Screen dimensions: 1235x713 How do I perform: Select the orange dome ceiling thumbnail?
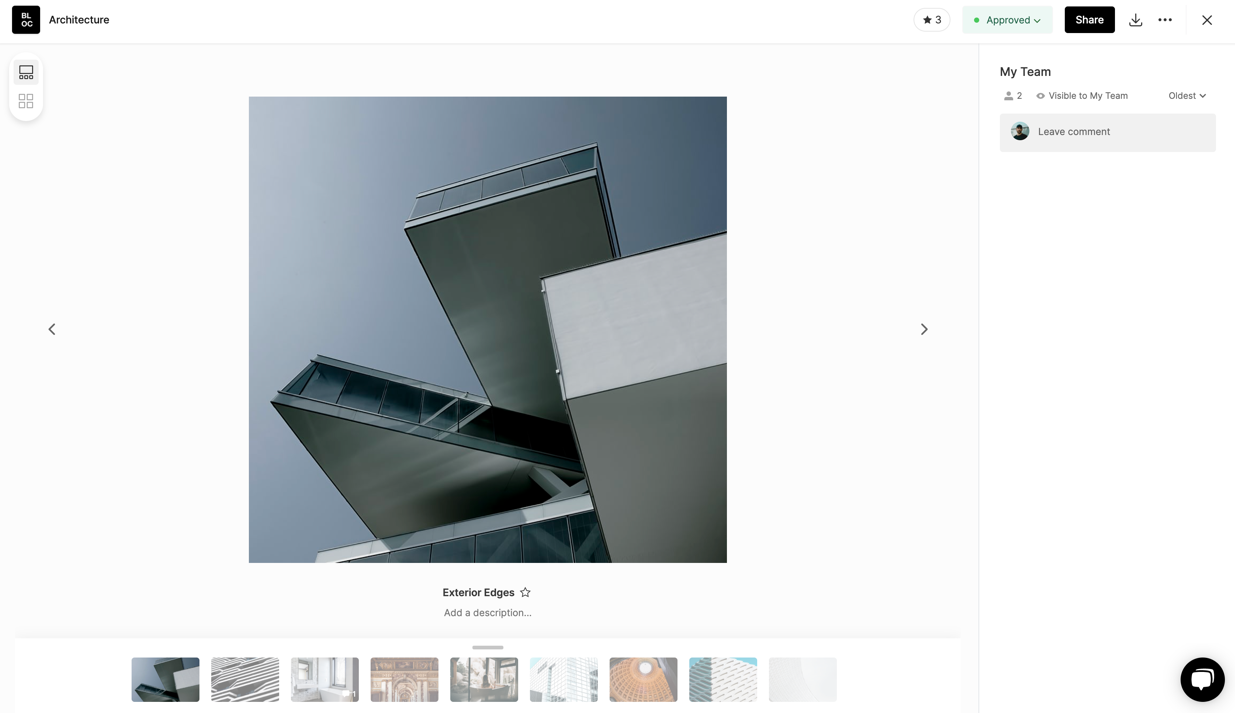643,680
